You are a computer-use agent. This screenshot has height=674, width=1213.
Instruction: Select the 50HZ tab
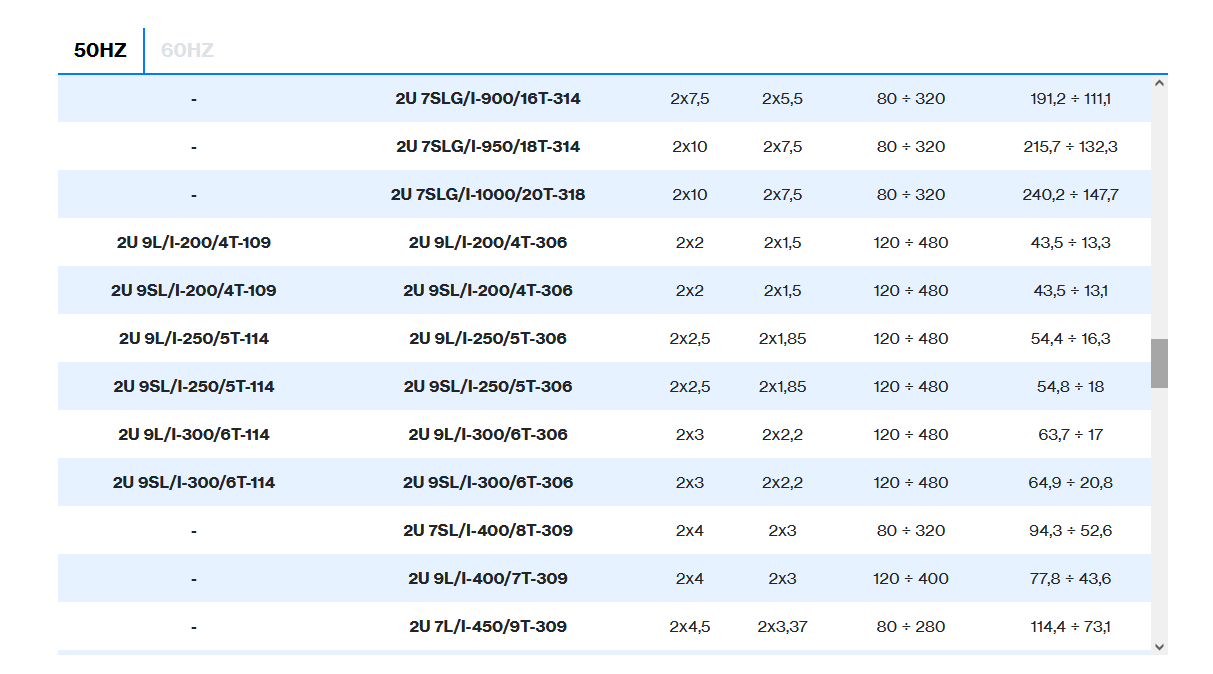click(x=100, y=50)
